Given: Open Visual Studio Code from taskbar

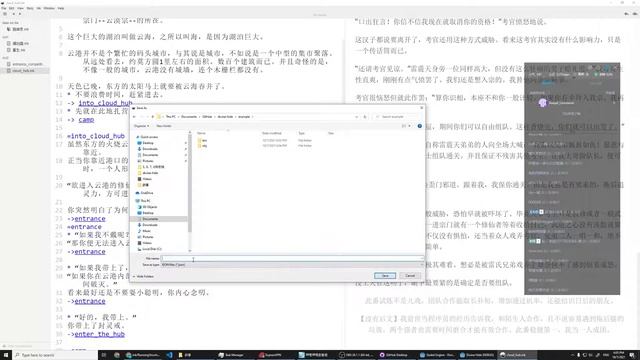Looking at the screenshot, I should coord(169,355).
